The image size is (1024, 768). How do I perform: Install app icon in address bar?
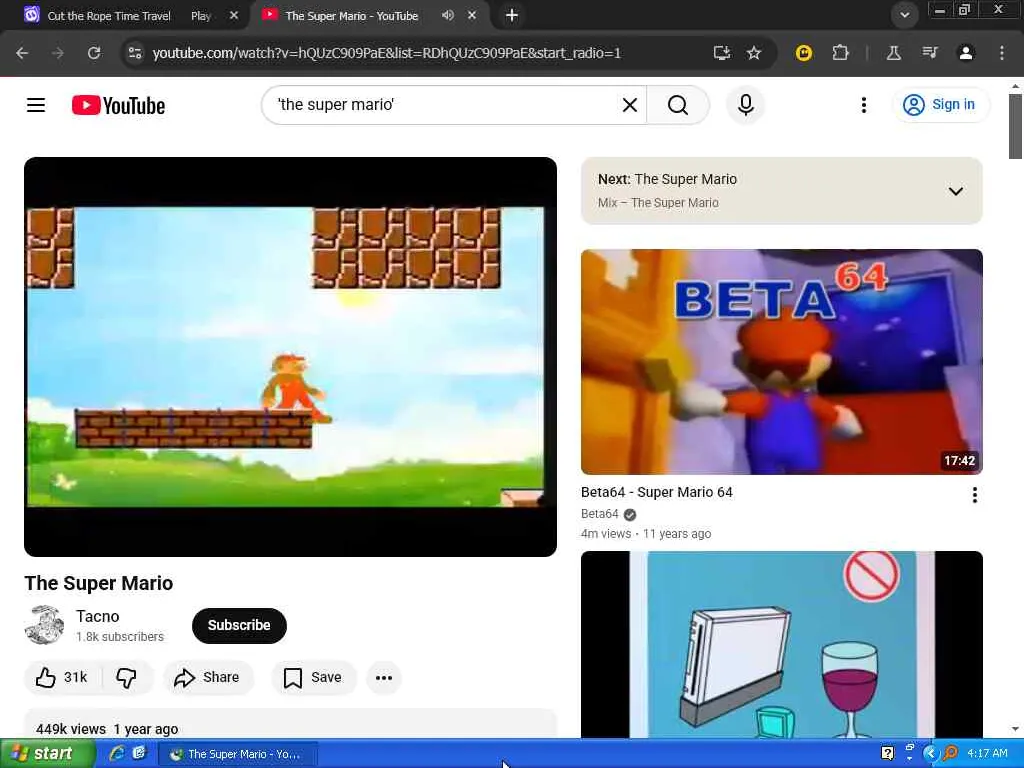point(721,53)
